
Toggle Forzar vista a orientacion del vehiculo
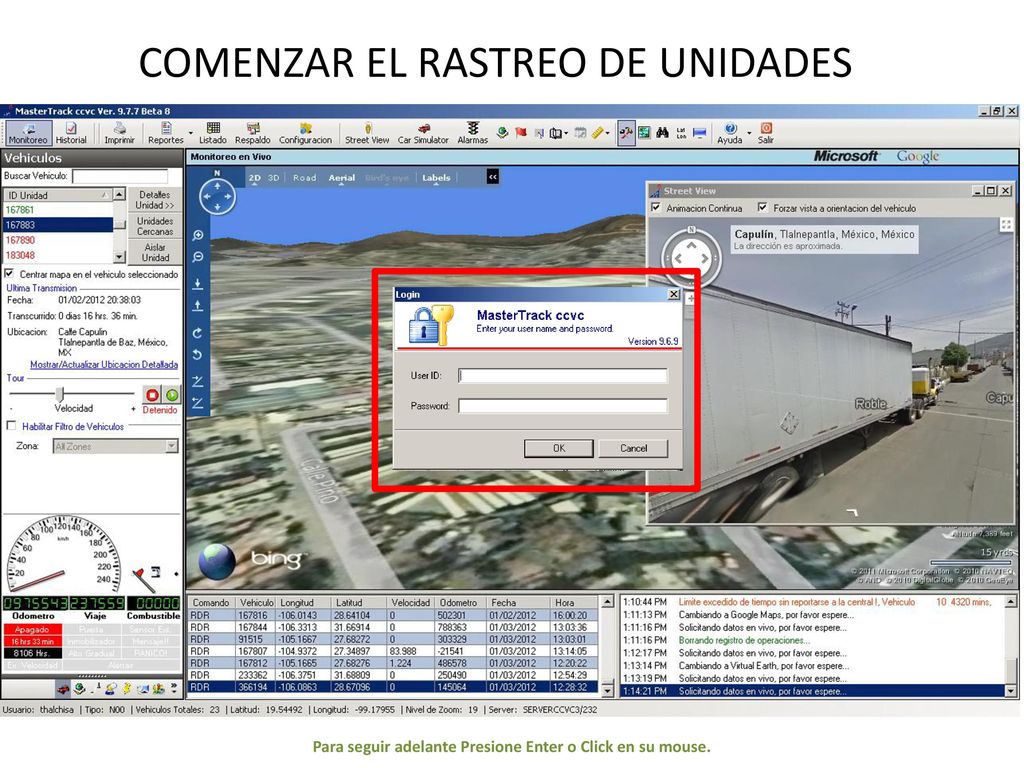[x=762, y=208]
